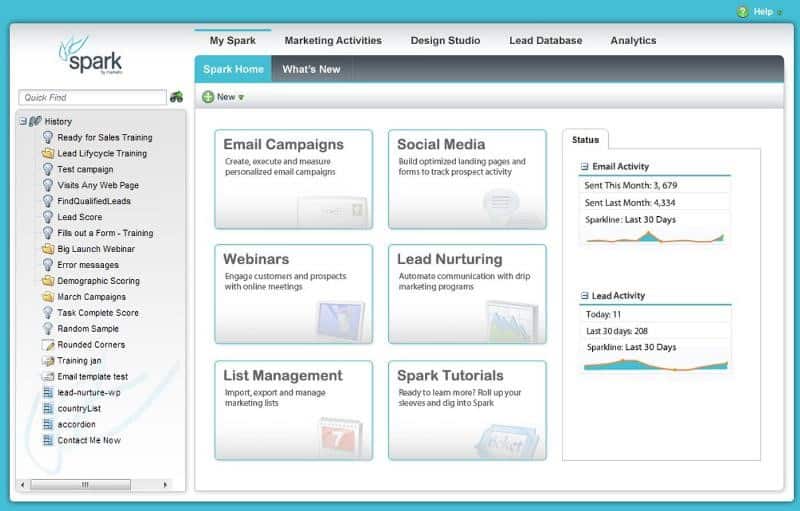Click folder icon beside March Campaigns

click(48, 296)
